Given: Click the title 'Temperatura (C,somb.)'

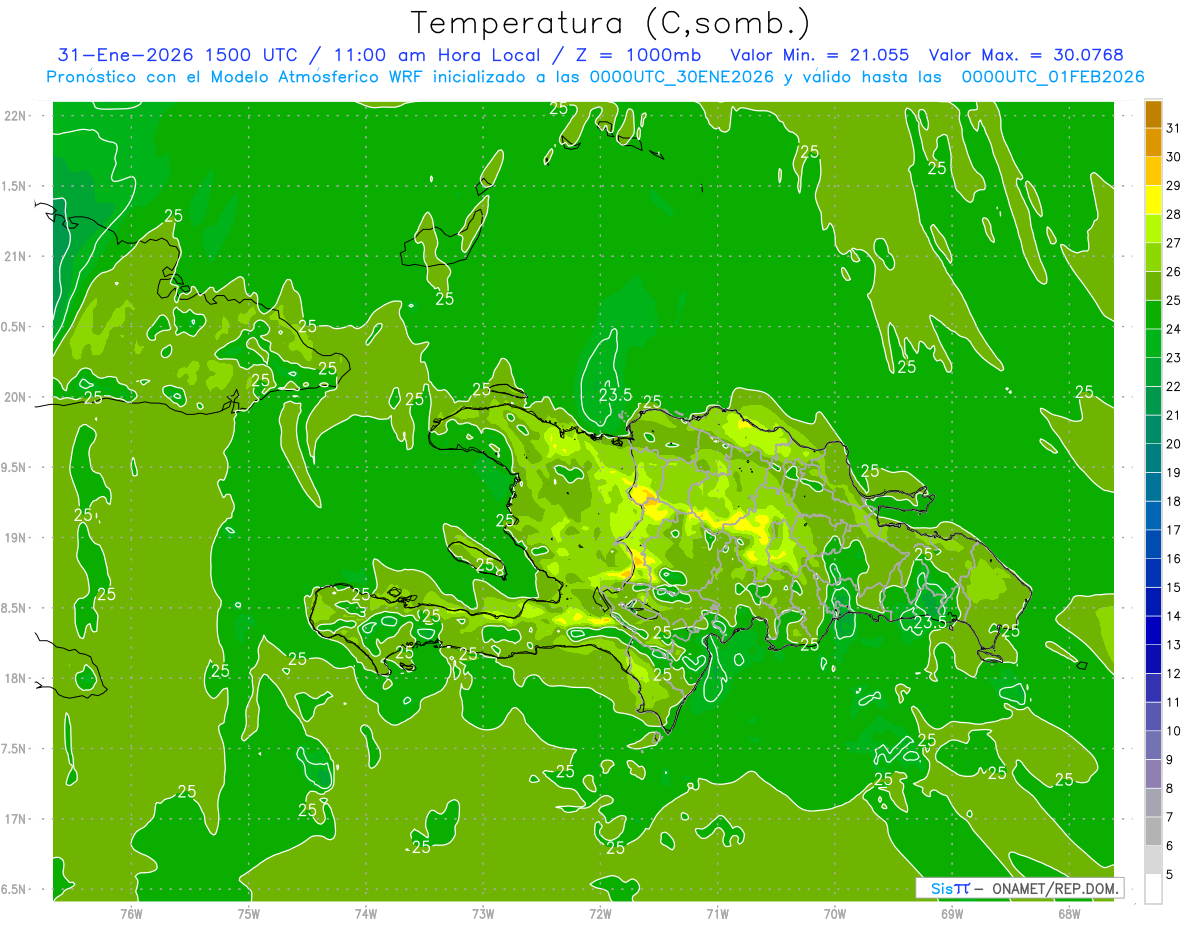Looking at the screenshot, I should click(x=610, y=23).
